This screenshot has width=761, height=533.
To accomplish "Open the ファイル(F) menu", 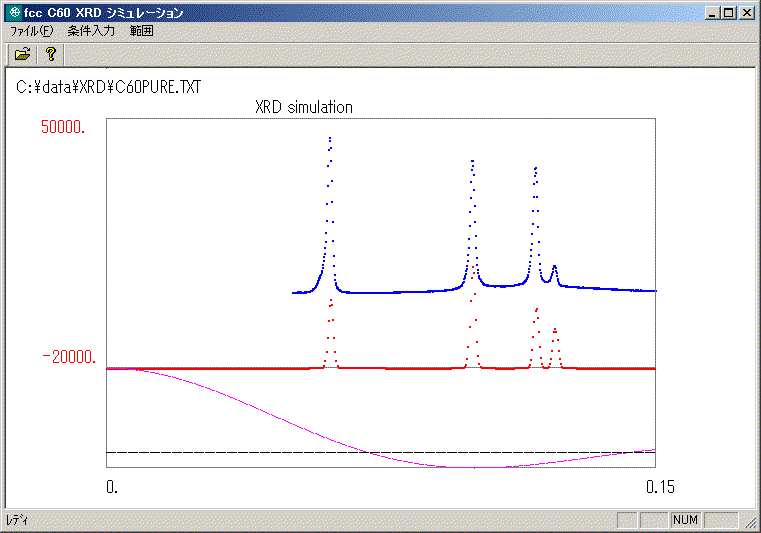I will [32, 32].
